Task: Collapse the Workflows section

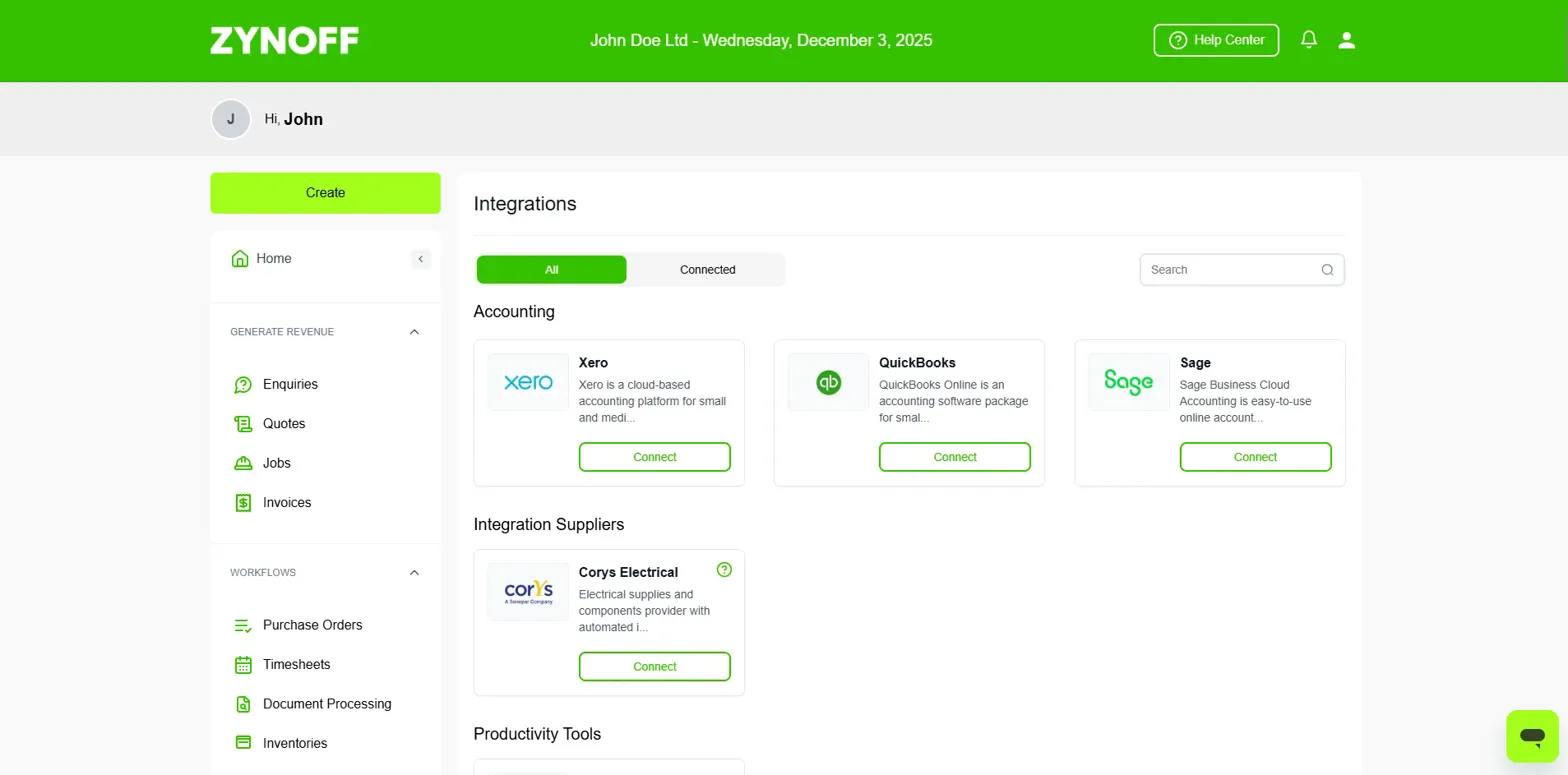Action: click(x=415, y=573)
